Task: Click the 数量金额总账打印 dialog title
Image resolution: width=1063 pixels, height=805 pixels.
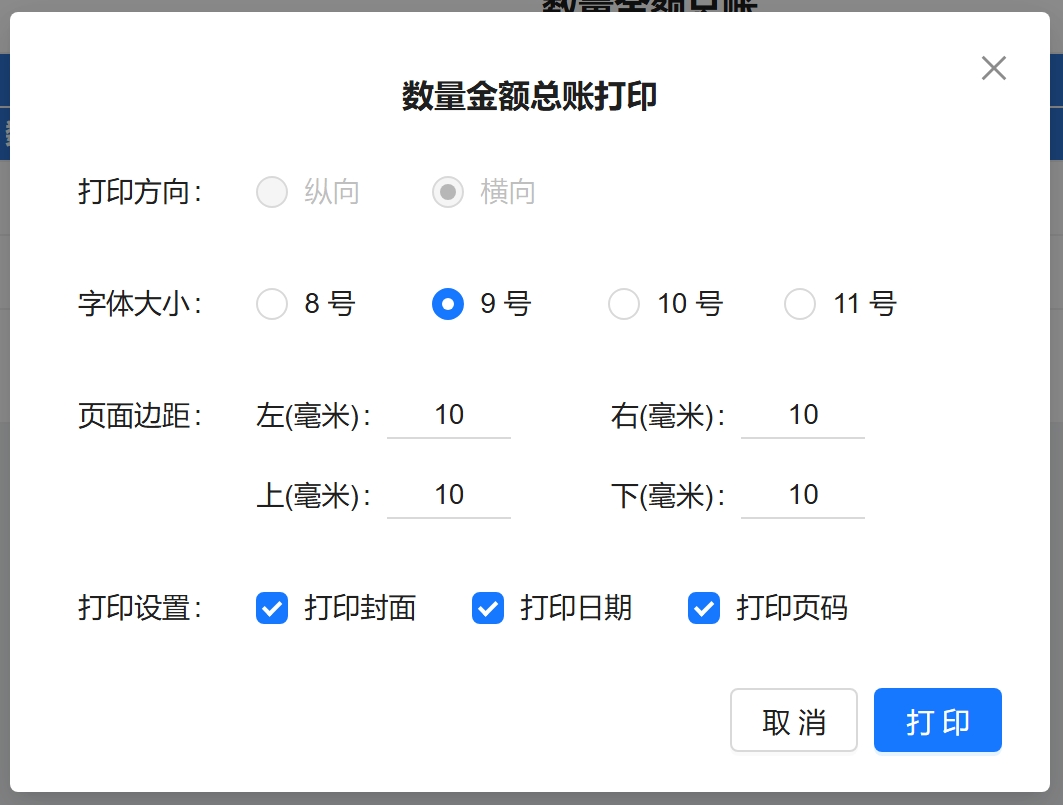Action: 530,97
